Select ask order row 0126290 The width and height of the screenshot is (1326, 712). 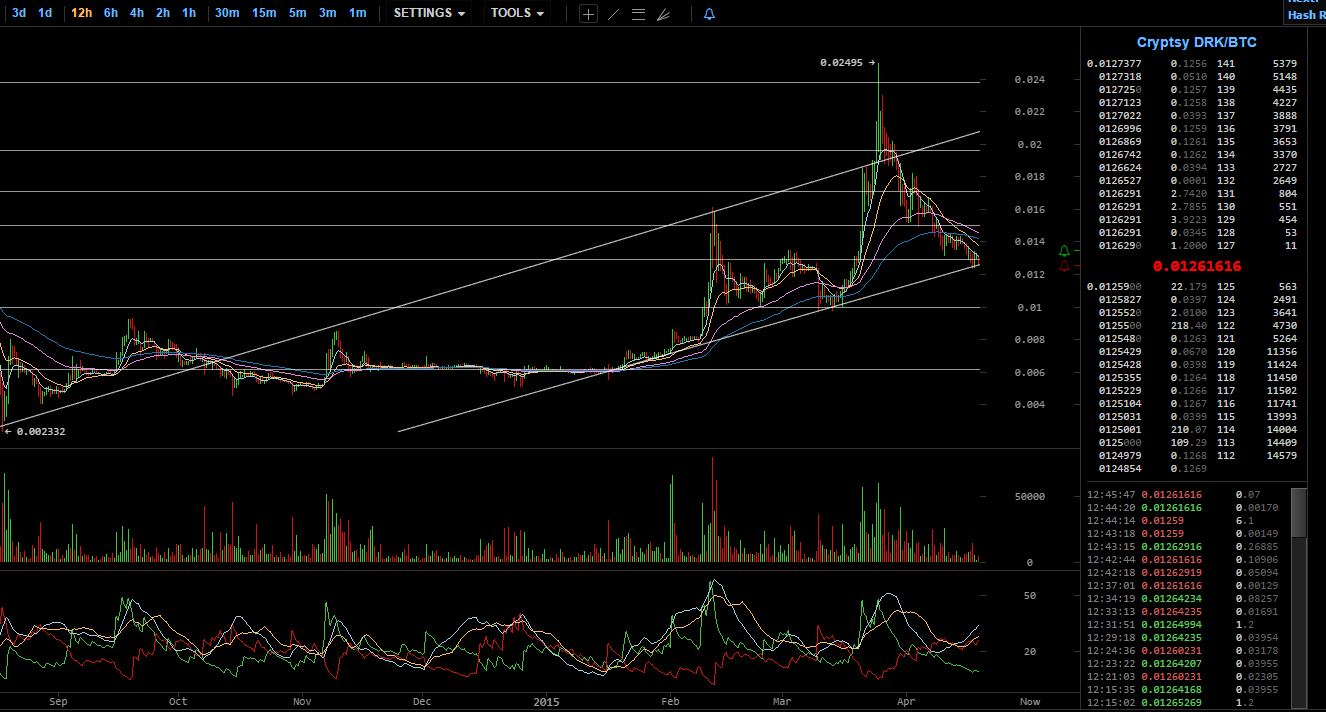[x=1192, y=246]
